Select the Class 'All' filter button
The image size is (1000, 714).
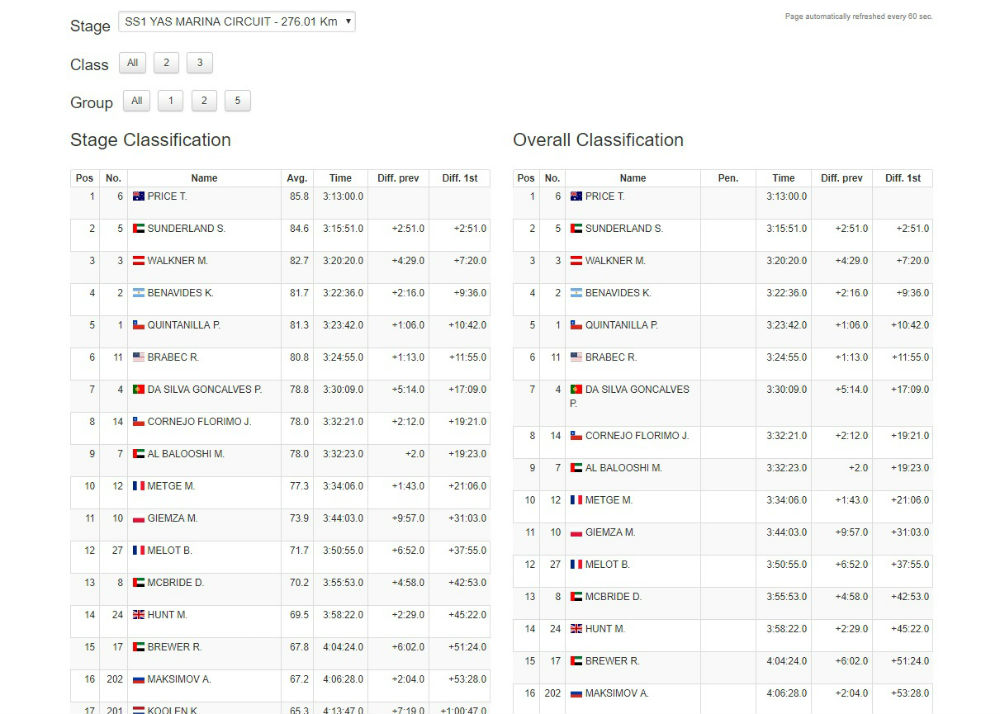[132, 63]
